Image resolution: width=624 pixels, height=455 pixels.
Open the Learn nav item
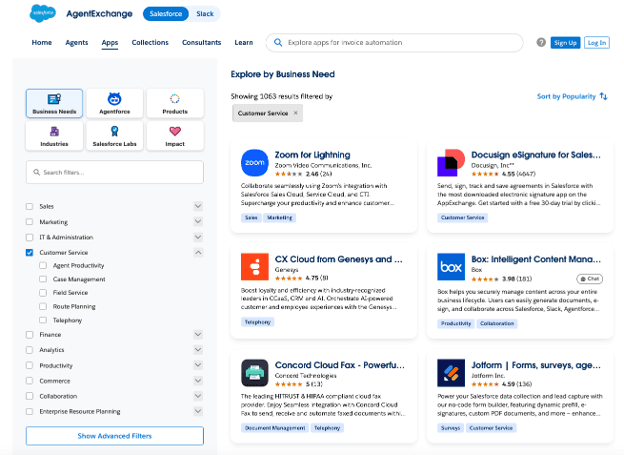tap(244, 43)
